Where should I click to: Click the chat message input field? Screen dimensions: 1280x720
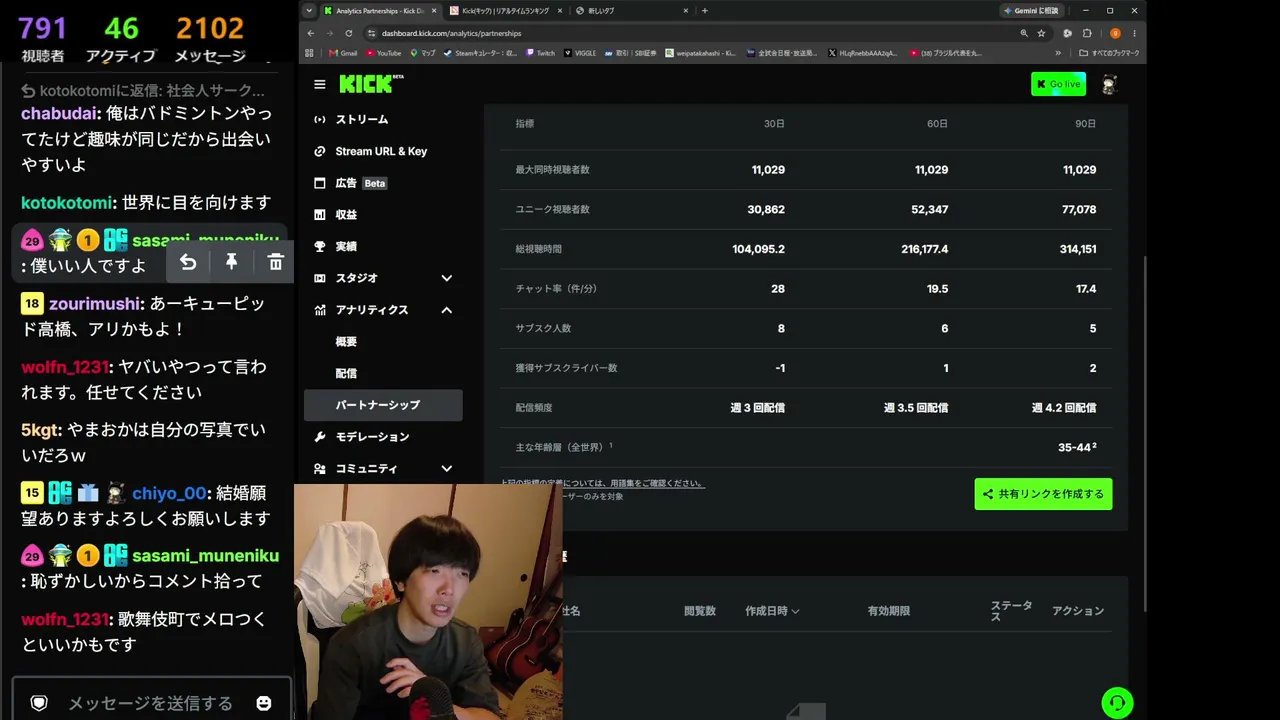pyautogui.click(x=150, y=703)
